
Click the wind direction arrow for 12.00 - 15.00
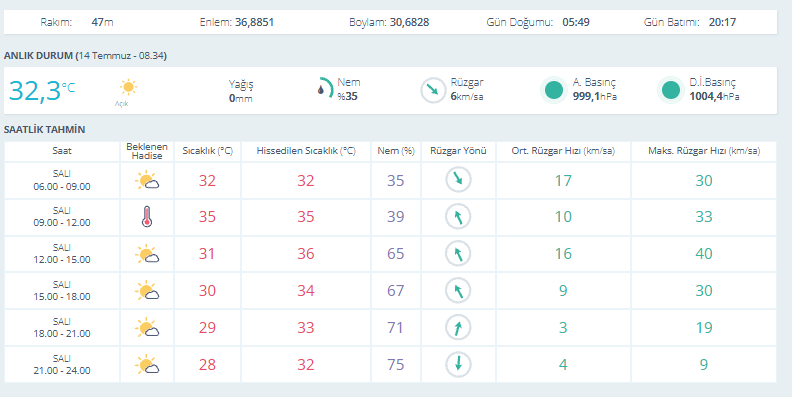[x=458, y=254]
